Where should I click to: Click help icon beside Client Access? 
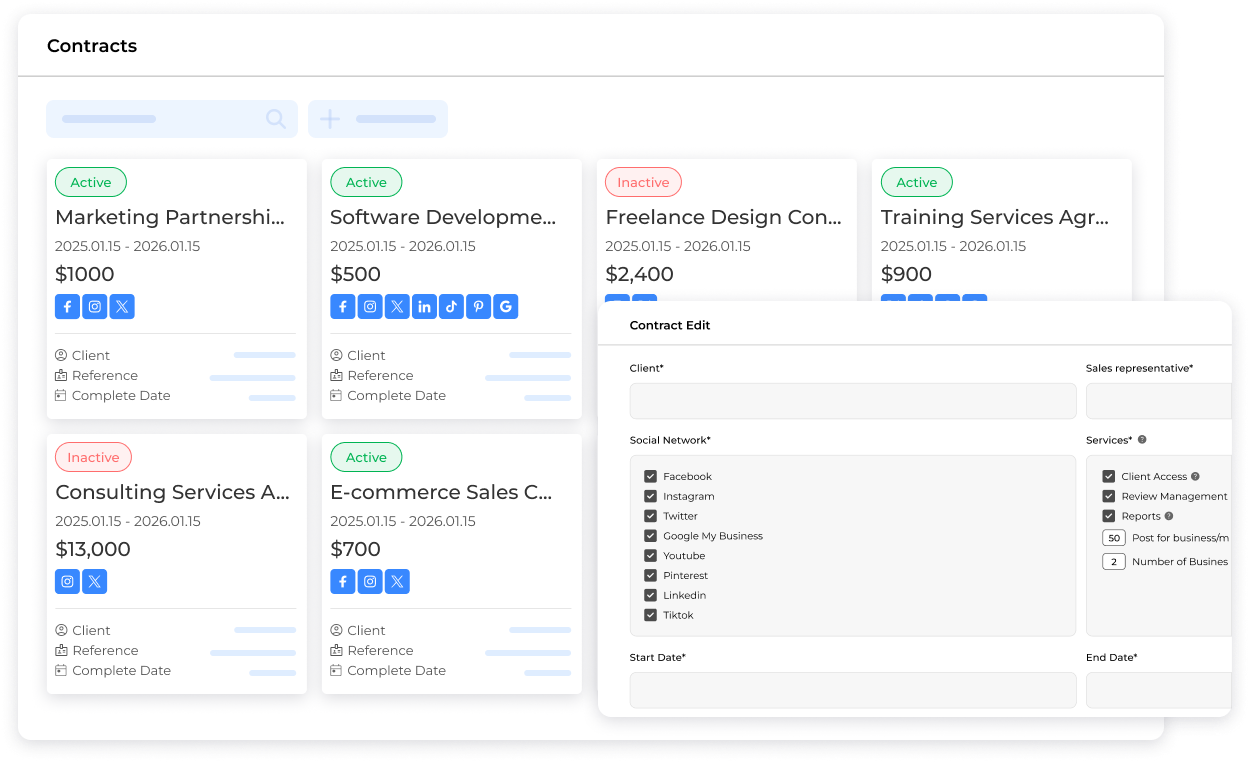click(1195, 477)
